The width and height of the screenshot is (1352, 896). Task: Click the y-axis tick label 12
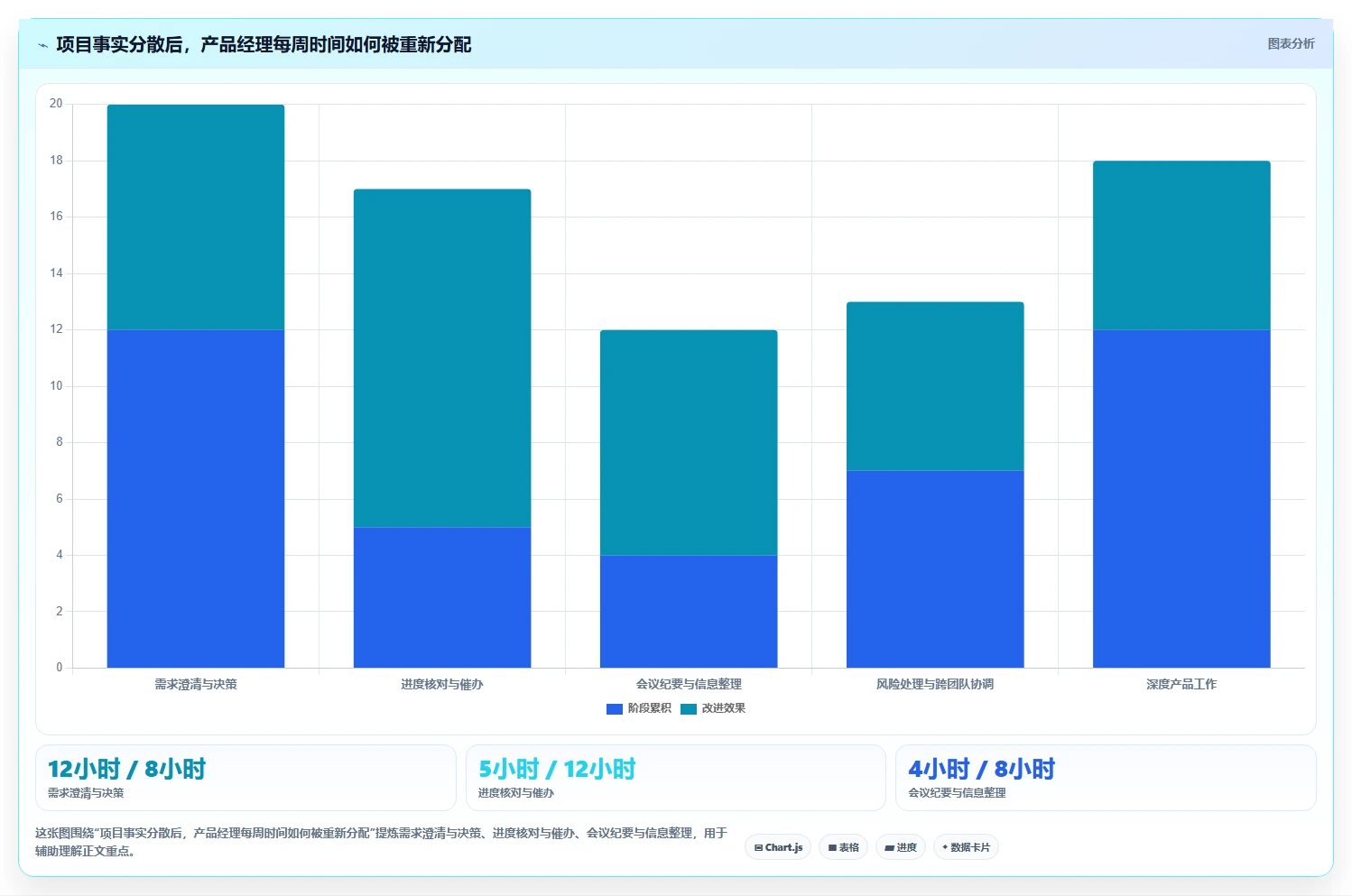[x=56, y=329]
